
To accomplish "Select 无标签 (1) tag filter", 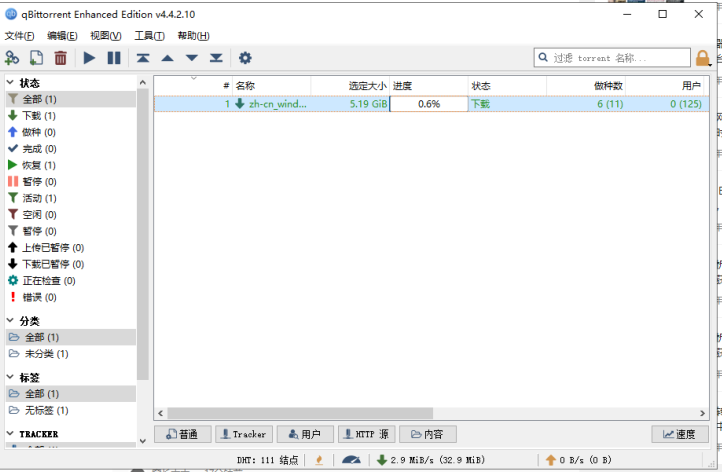I will pyautogui.click(x=71, y=410).
